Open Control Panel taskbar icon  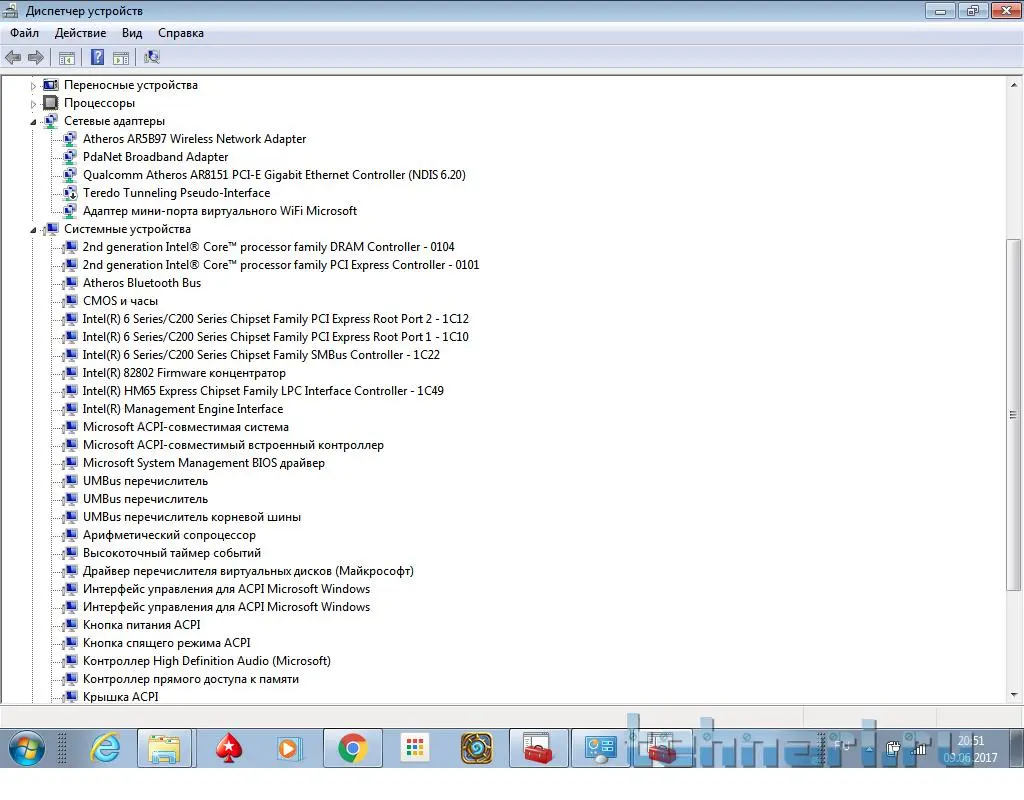click(600, 748)
